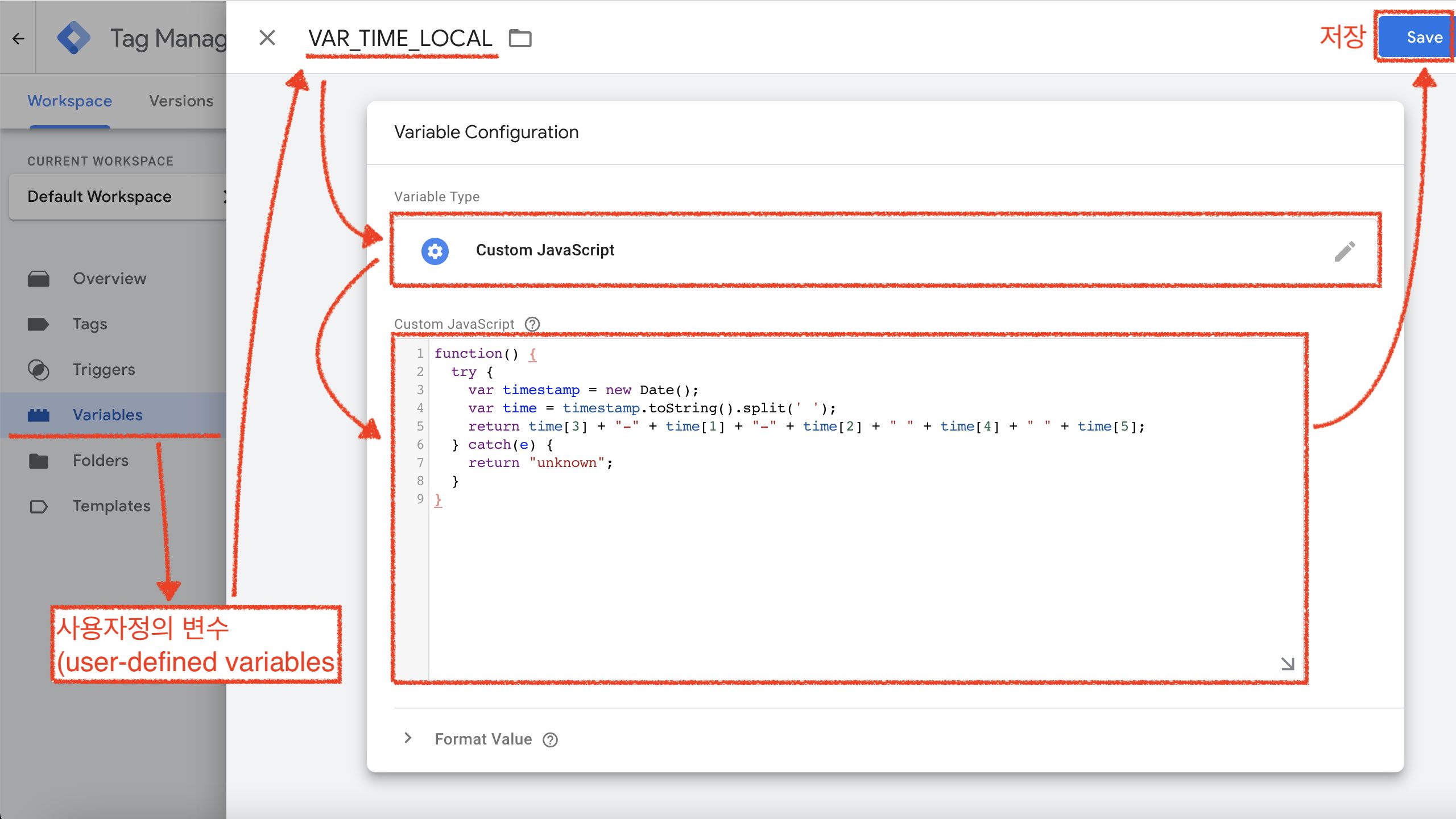The width and height of the screenshot is (1456, 819).
Task: Save the VAR_TIME_LOCAL variable
Action: pos(1416,38)
